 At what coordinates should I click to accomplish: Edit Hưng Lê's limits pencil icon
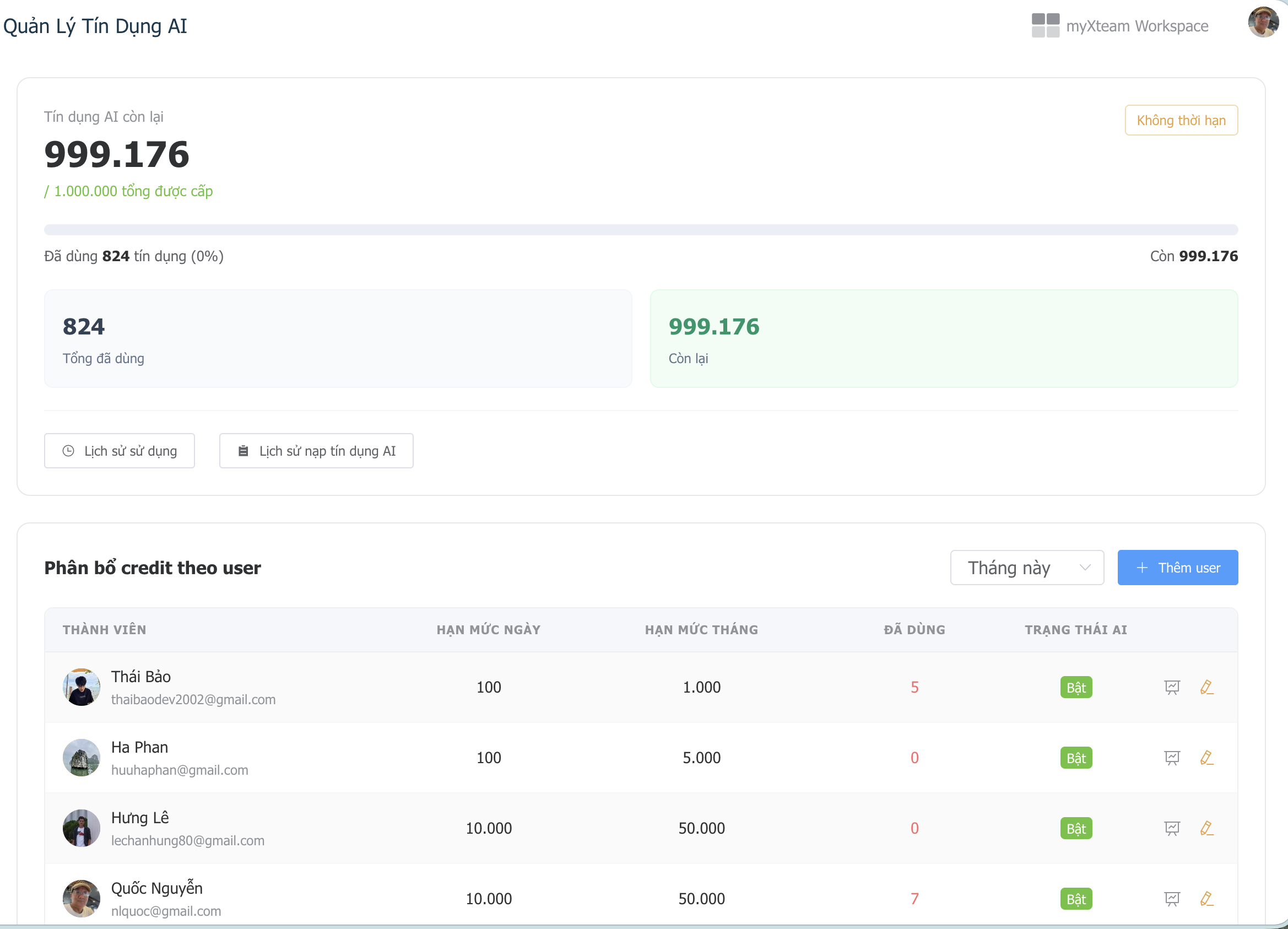point(1207,828)
